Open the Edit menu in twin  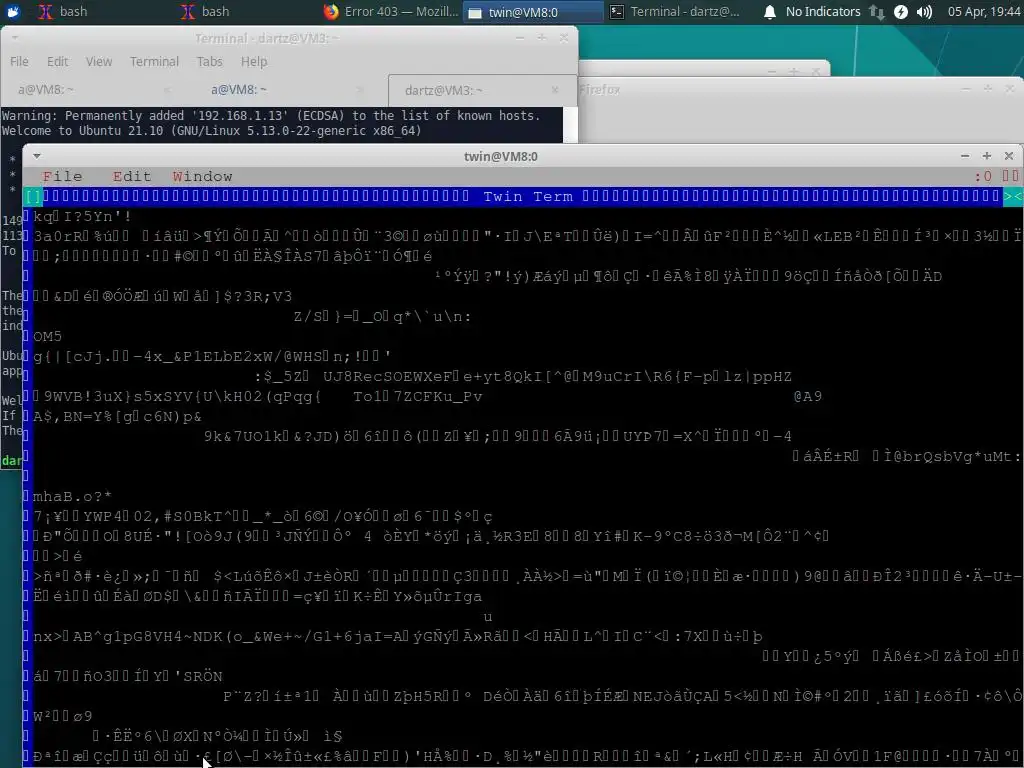tap(131, 176)
